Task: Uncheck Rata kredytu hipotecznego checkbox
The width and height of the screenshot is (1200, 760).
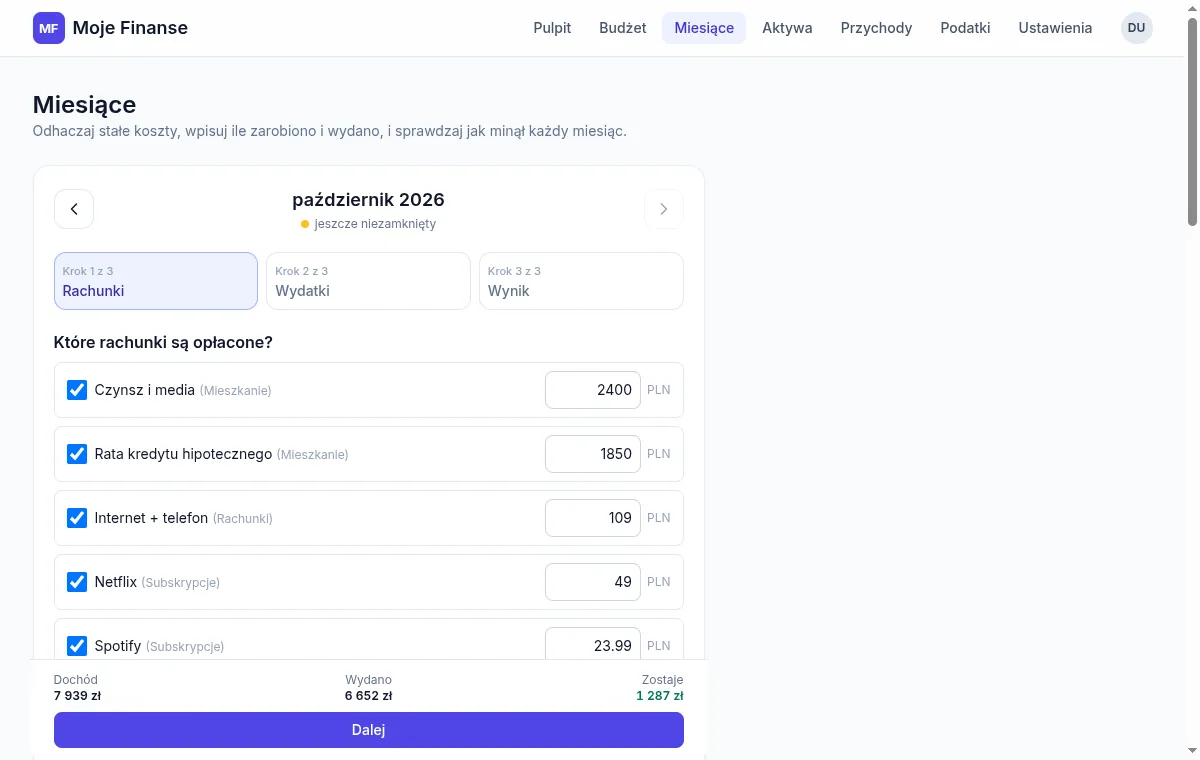Action: pos(77,454)
